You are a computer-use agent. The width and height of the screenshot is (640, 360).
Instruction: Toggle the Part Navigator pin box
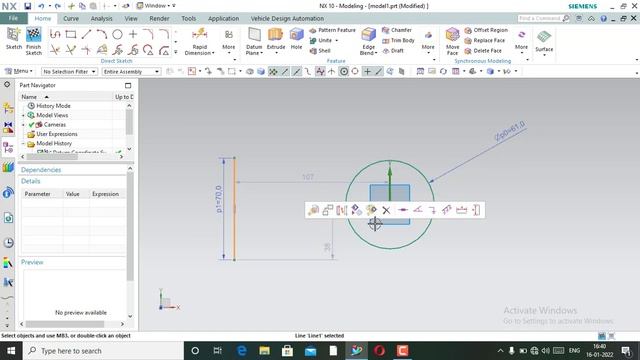(128, 85)
